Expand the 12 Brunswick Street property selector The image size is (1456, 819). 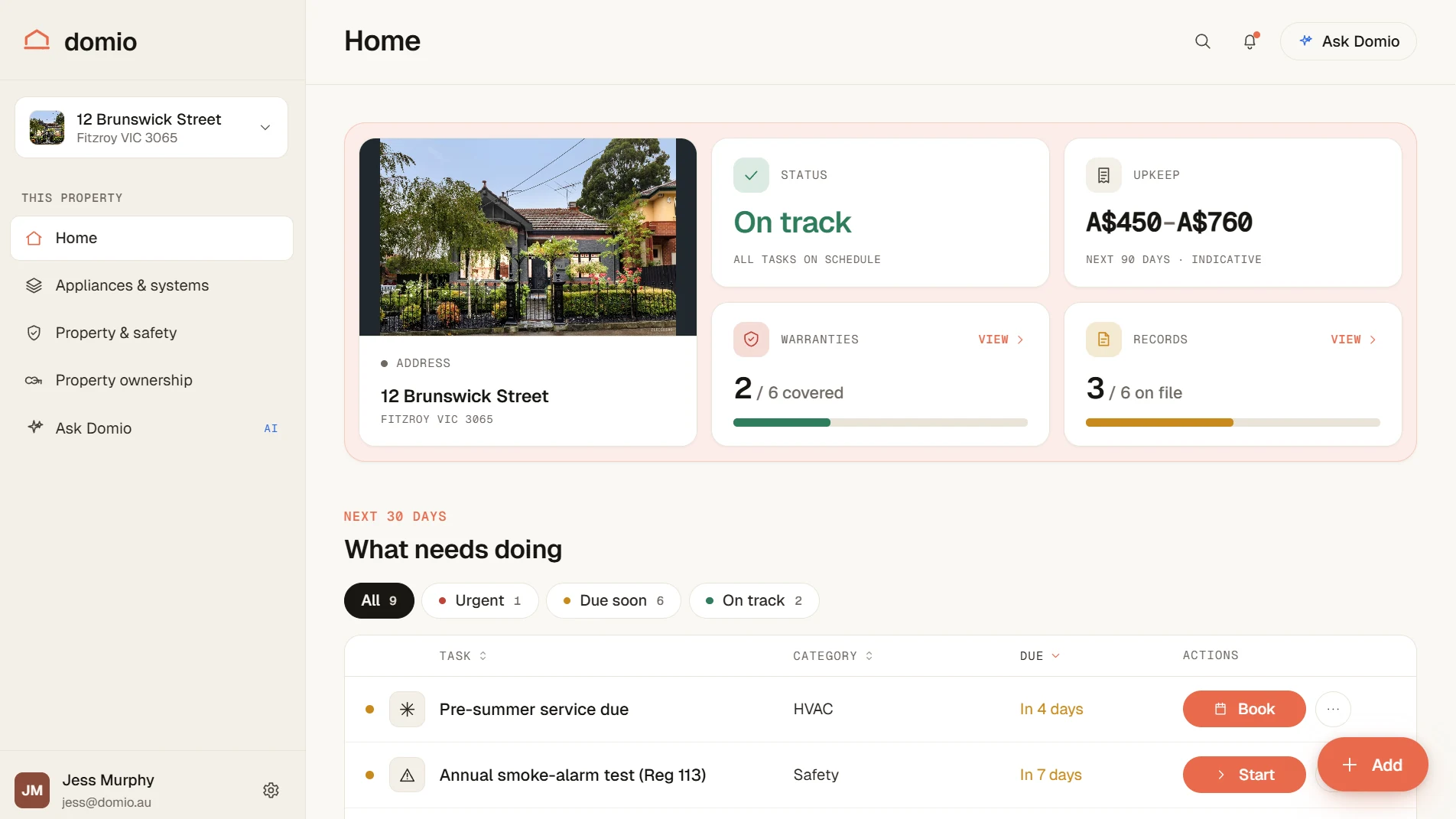click(151, 128)
